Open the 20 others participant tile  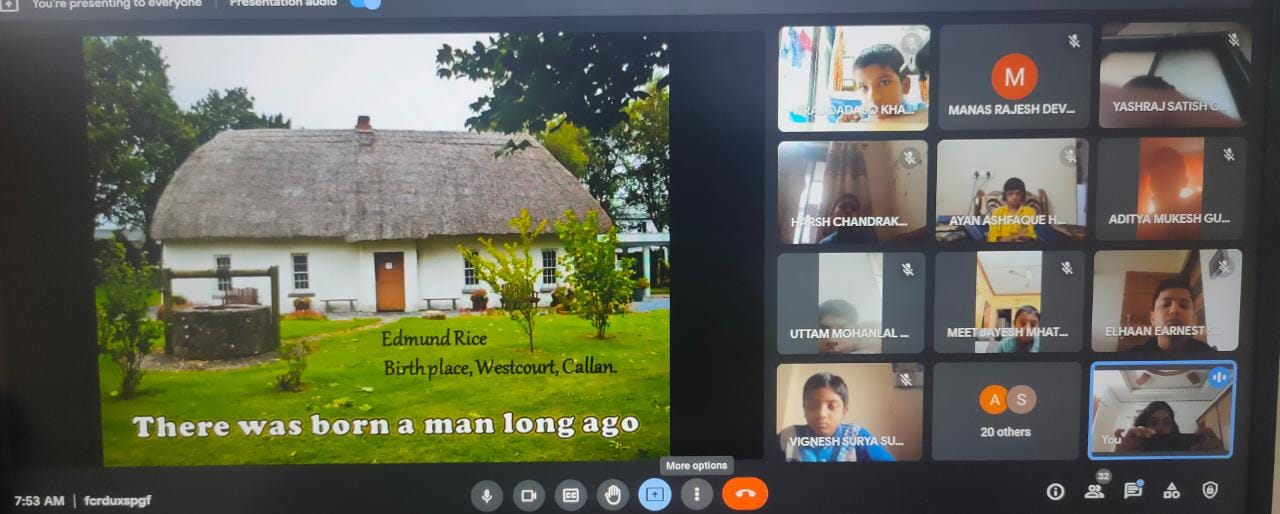click(1006, 411)
